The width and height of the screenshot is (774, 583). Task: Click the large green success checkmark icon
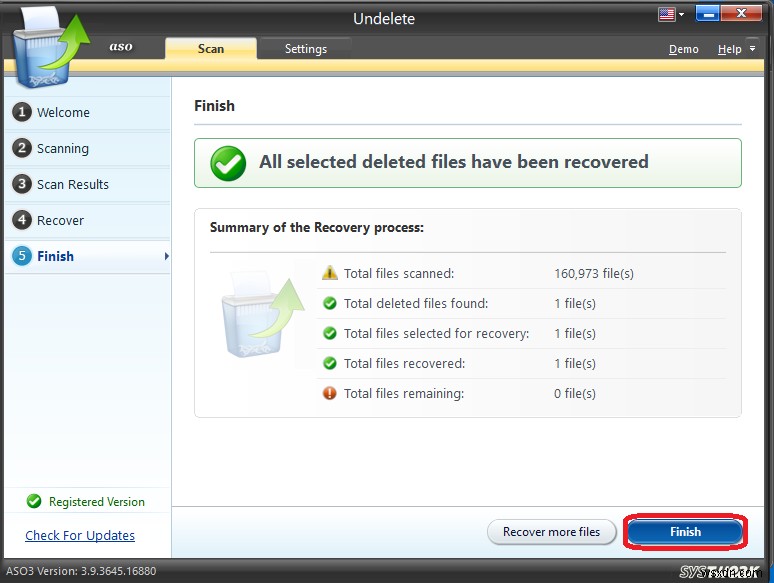point(228,163)
